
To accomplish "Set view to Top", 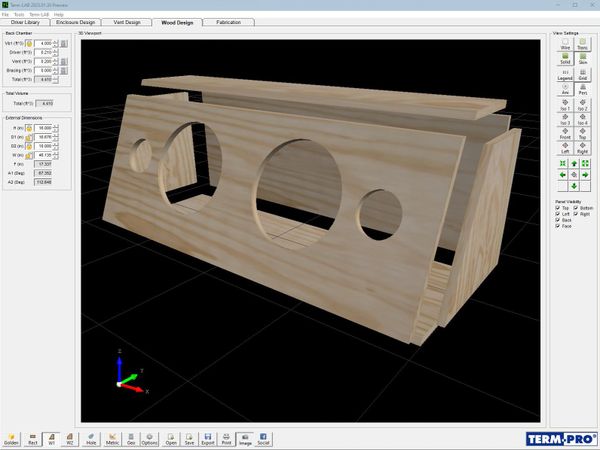I will click(582, 134).
